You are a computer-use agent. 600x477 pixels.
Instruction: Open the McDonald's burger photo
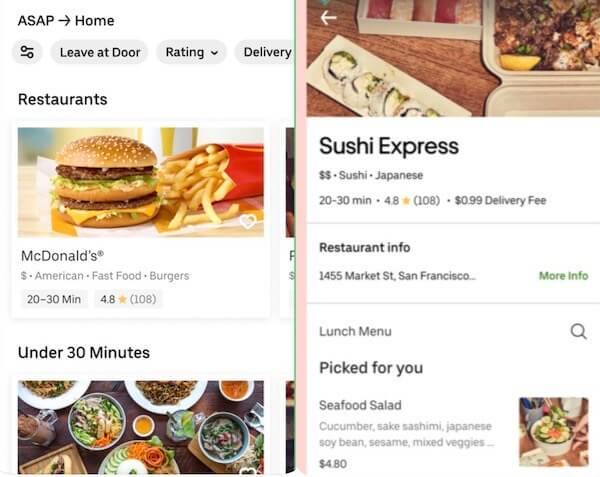[x=141, y=182]
